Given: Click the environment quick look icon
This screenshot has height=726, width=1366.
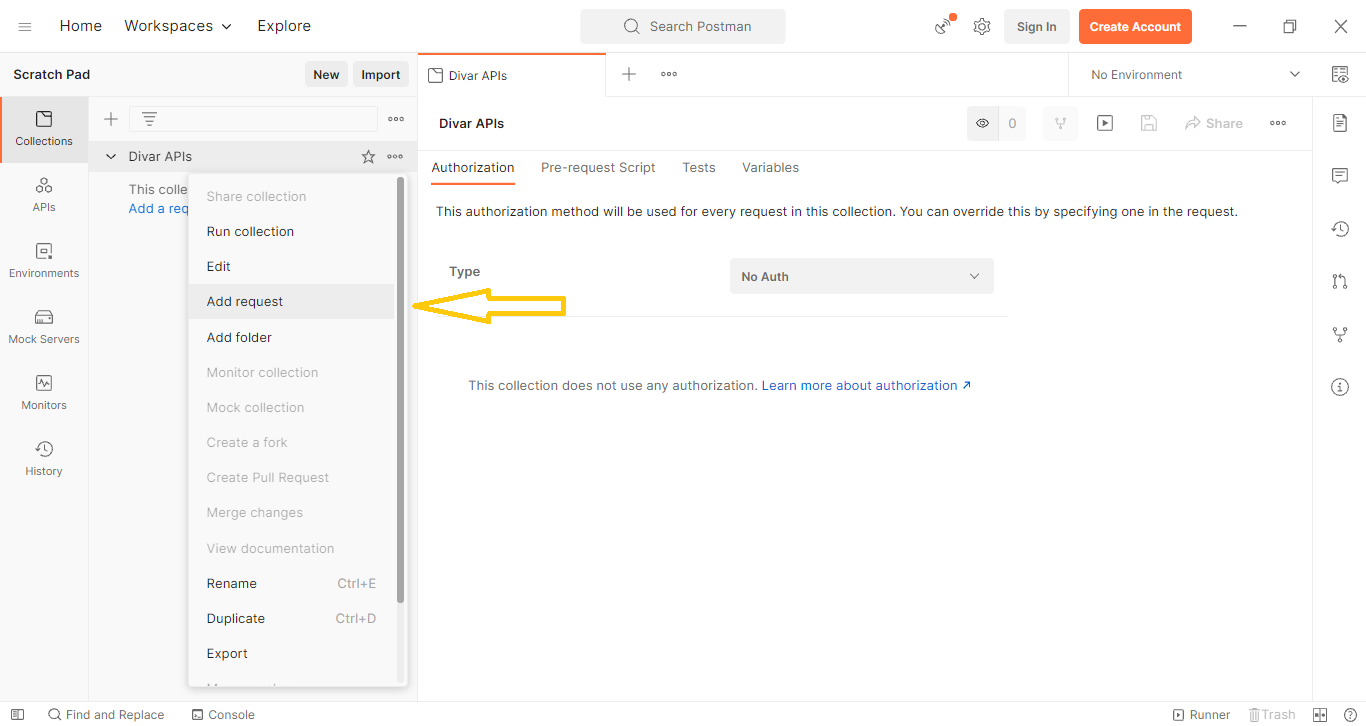Looking at the screenshot, I should [1340, 74].
